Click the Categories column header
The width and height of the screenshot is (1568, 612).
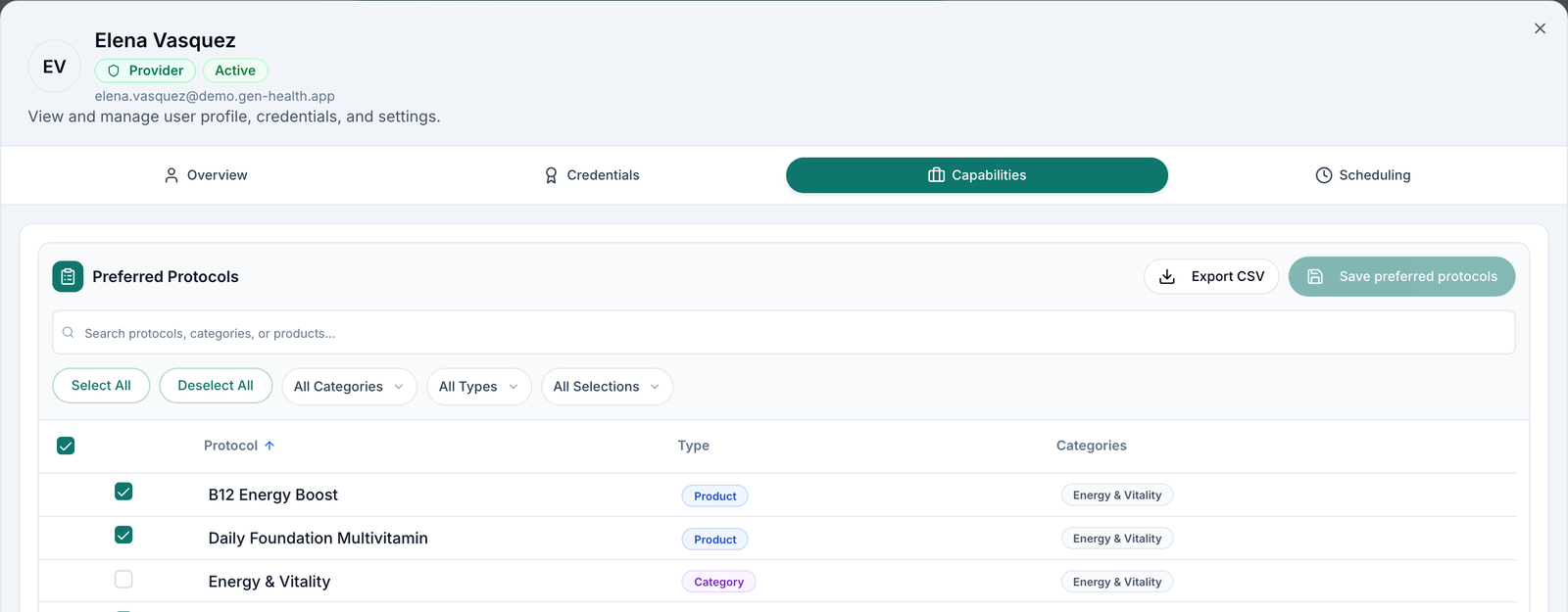click(1092, 446)
